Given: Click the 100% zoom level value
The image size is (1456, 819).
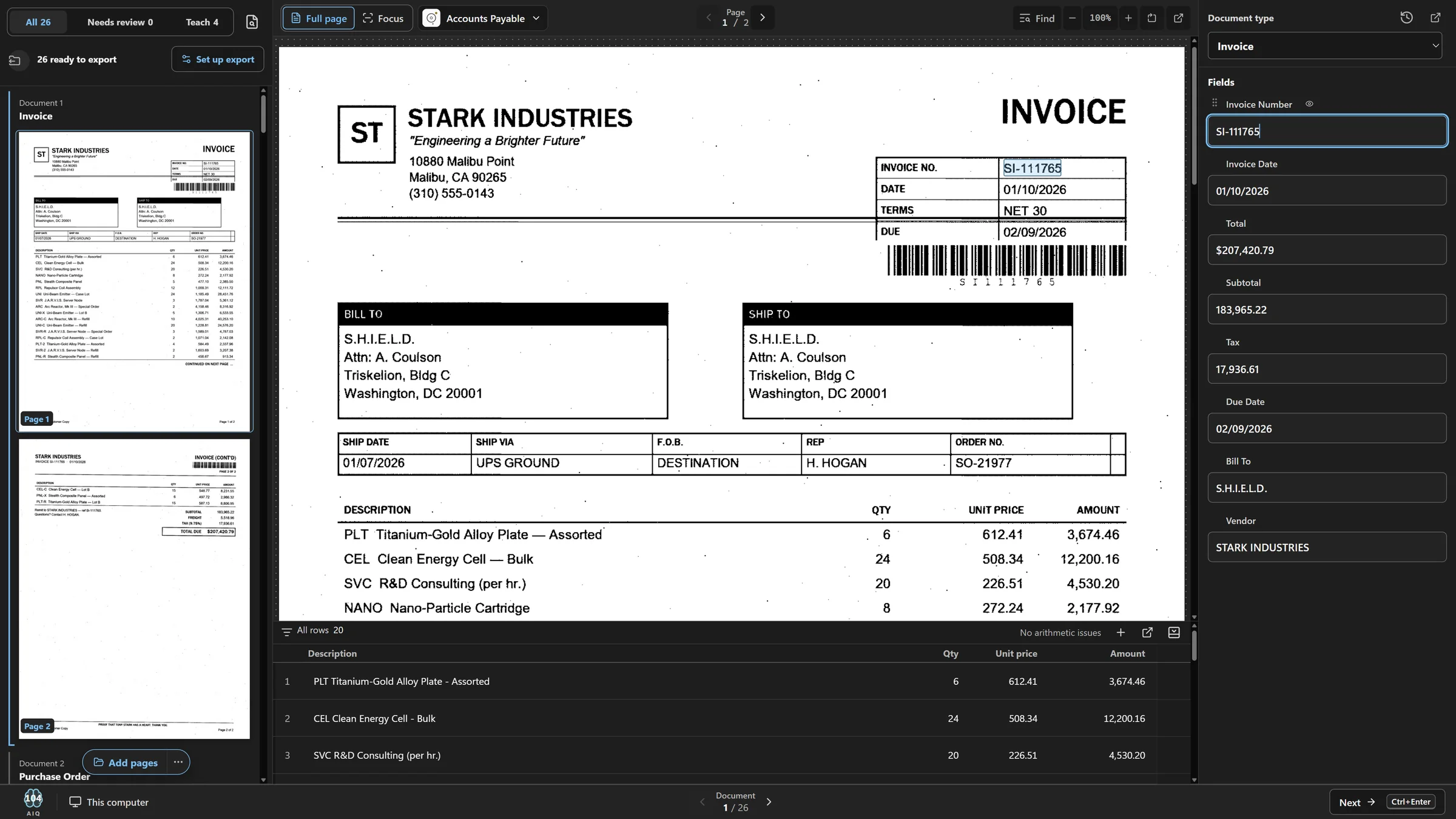Looking at the screenshot, I should tap(1100, 18).
